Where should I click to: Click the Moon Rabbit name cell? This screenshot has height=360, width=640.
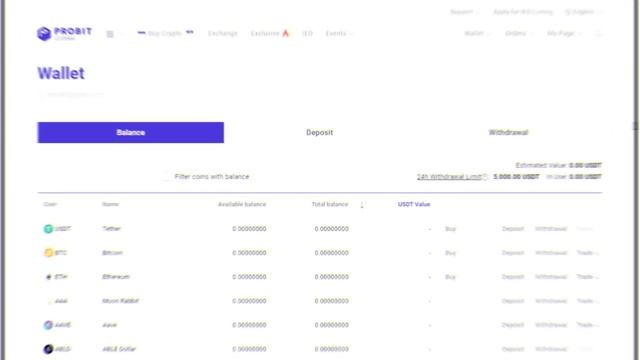click(x=120, y=301)
